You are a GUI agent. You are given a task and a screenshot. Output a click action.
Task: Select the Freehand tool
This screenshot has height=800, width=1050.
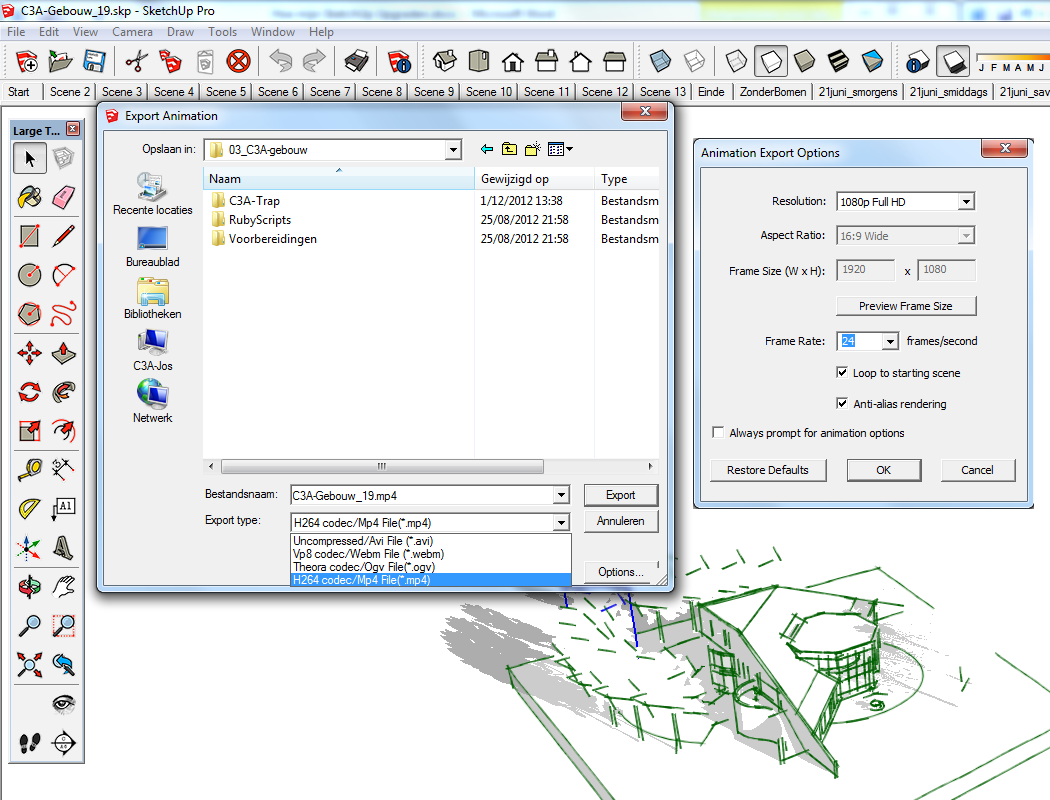coord(64,313)
